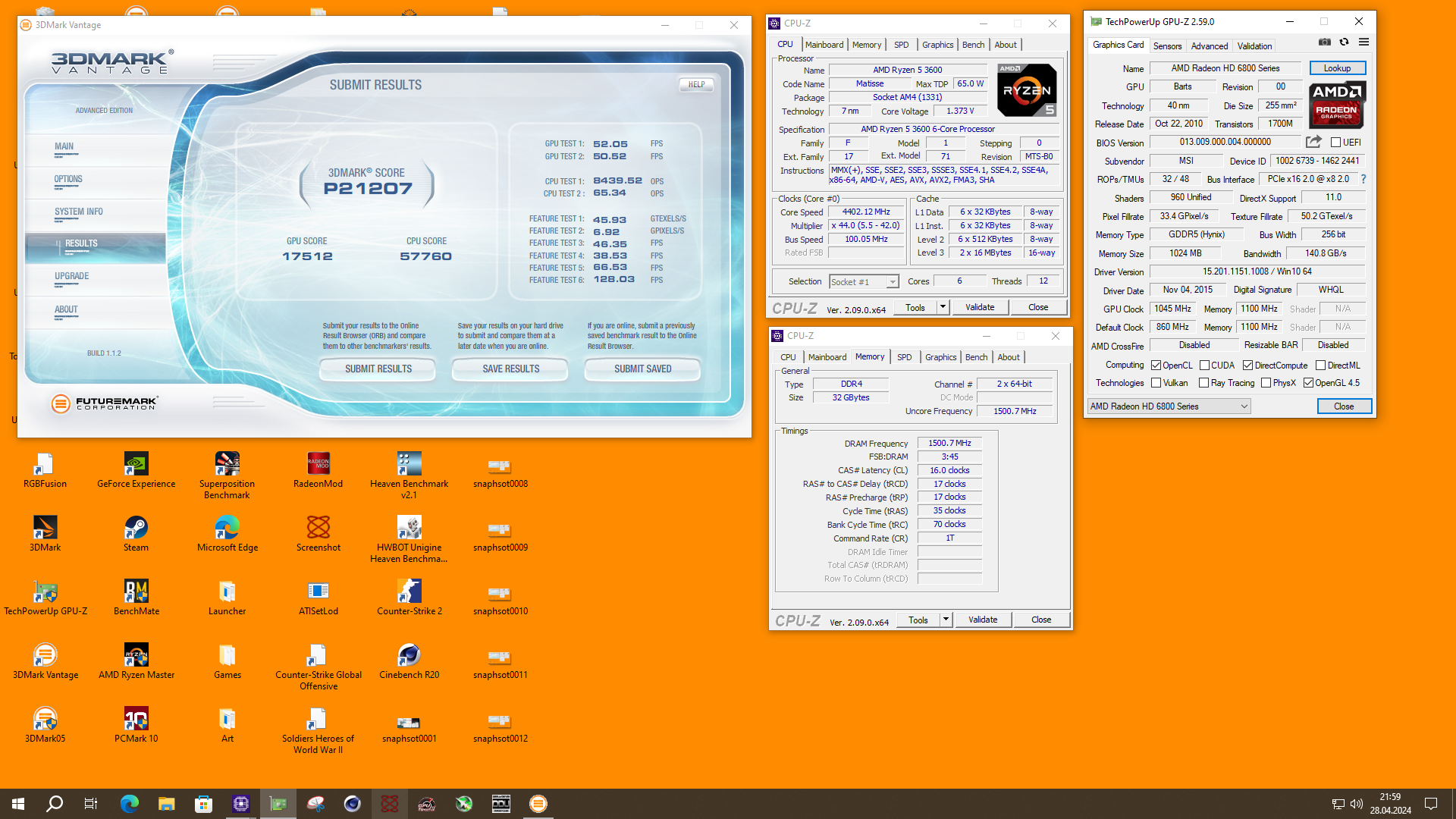
Task: Expand Tools dropdown arrow in CPU-Z CPU window
Action: [943, 307]
